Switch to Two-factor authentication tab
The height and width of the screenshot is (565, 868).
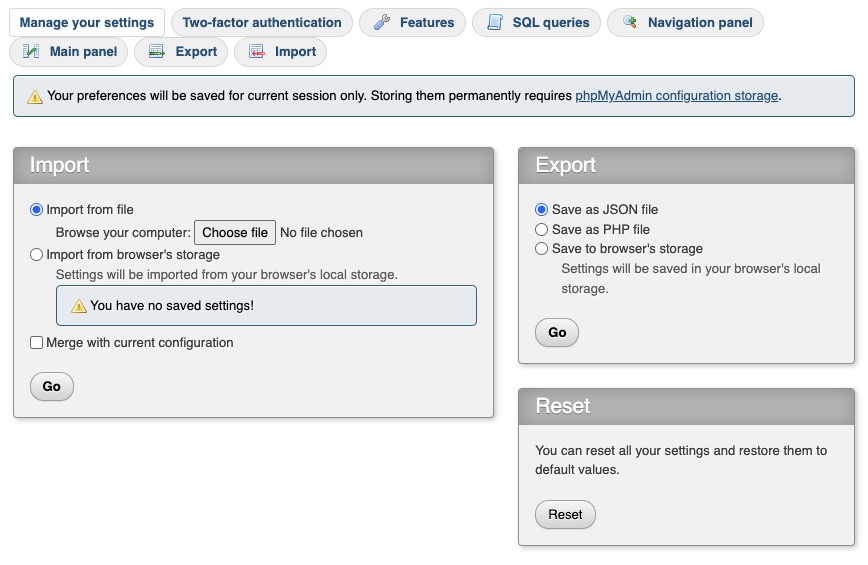pyautogui.click(x=262, y=23)
